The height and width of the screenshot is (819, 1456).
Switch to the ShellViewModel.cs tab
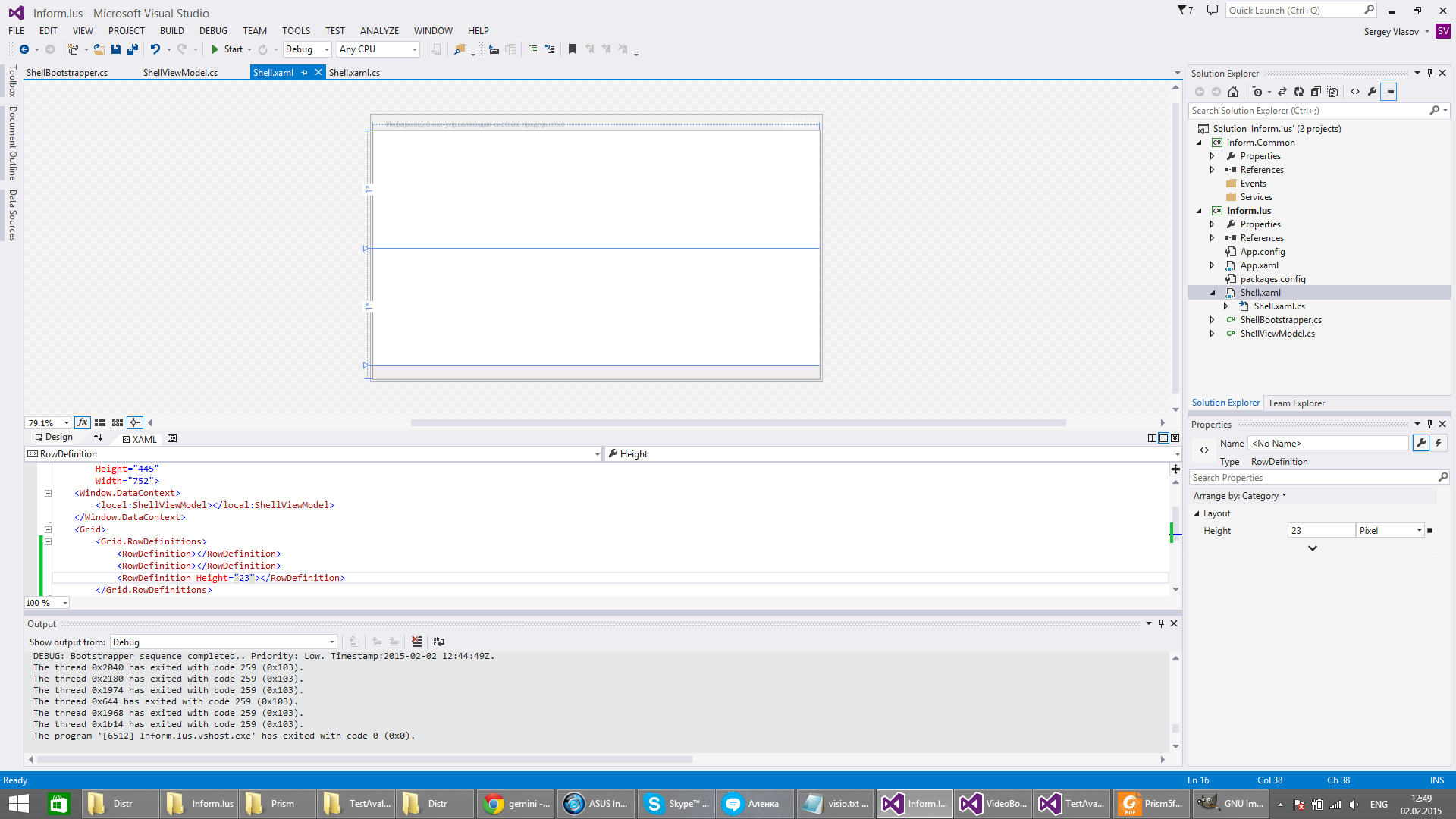pos(180,73)
